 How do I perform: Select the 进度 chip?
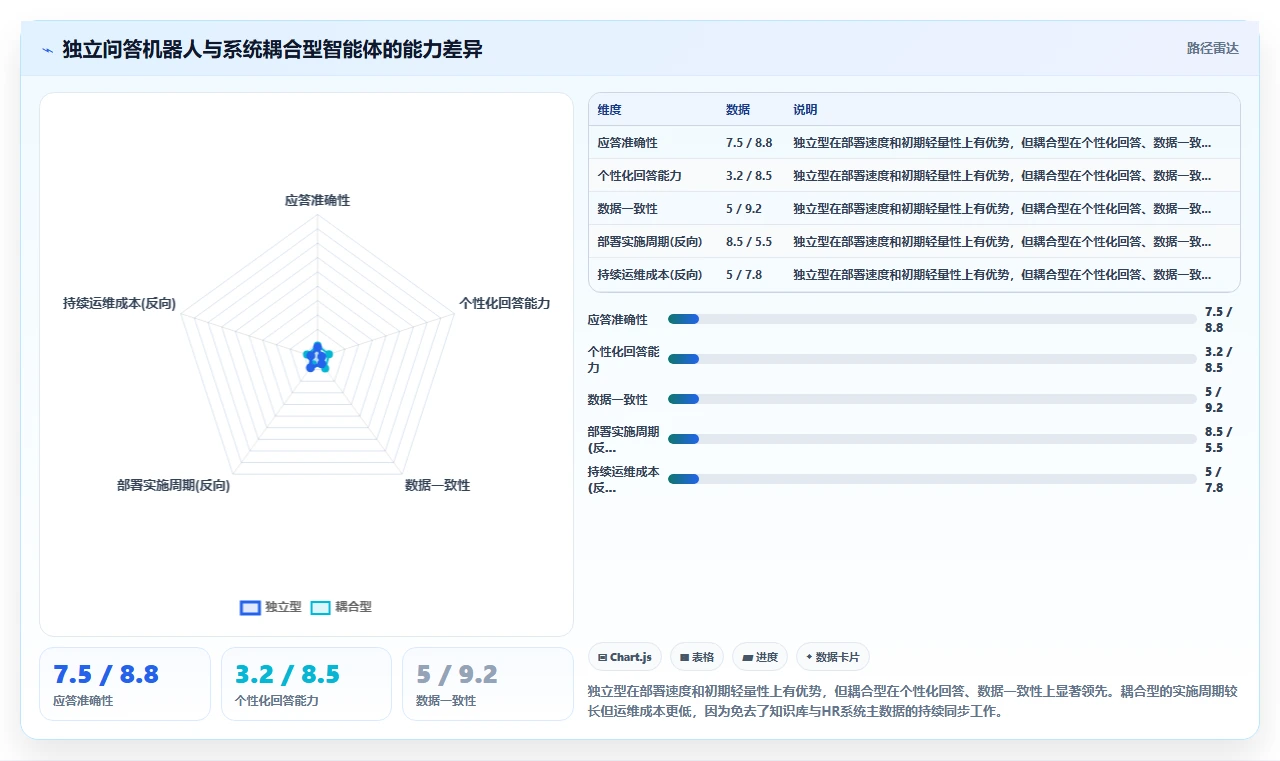pyautogui.click(x=760, y=657)
